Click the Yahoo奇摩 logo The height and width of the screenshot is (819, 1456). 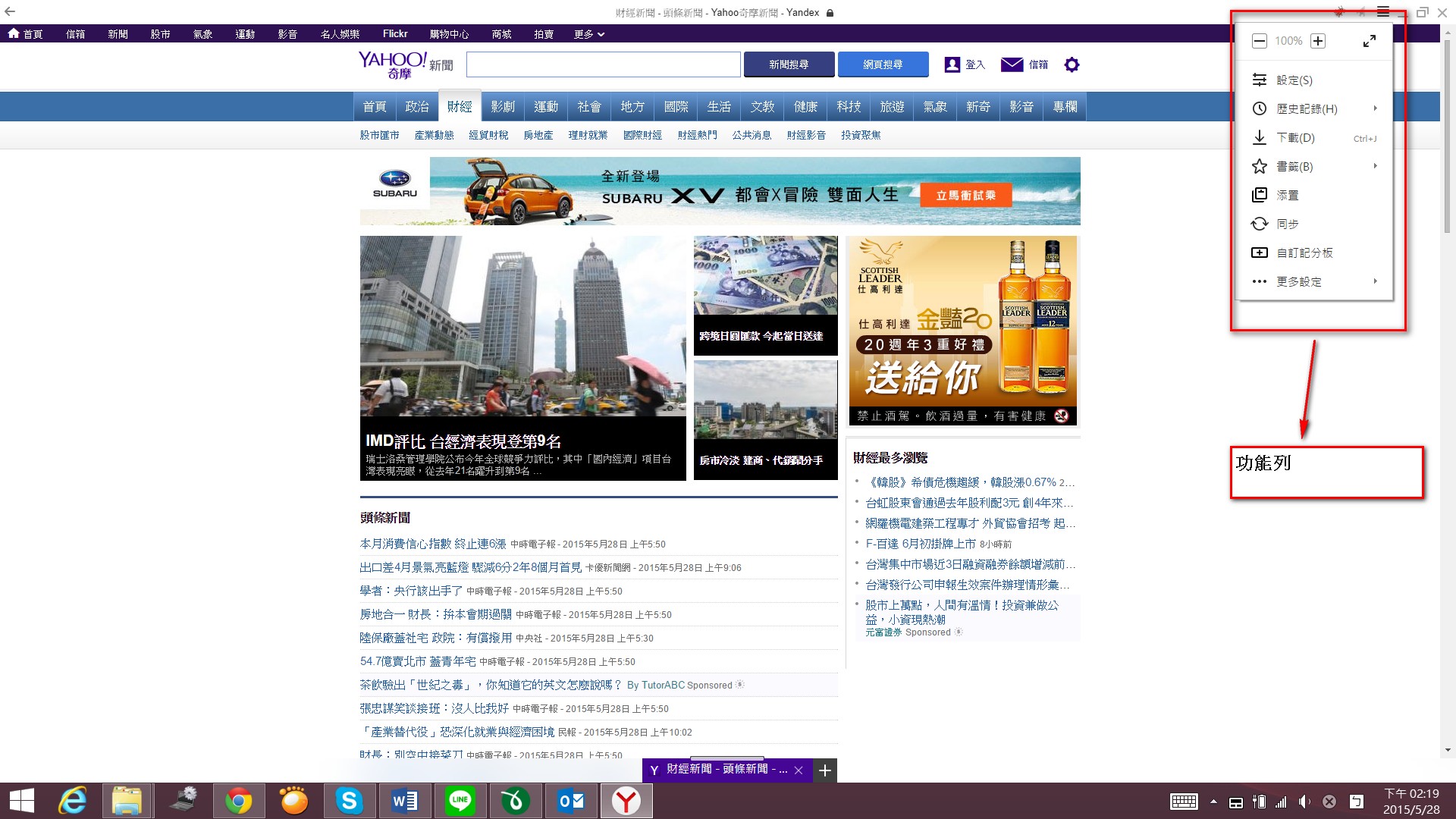point(393,64)
